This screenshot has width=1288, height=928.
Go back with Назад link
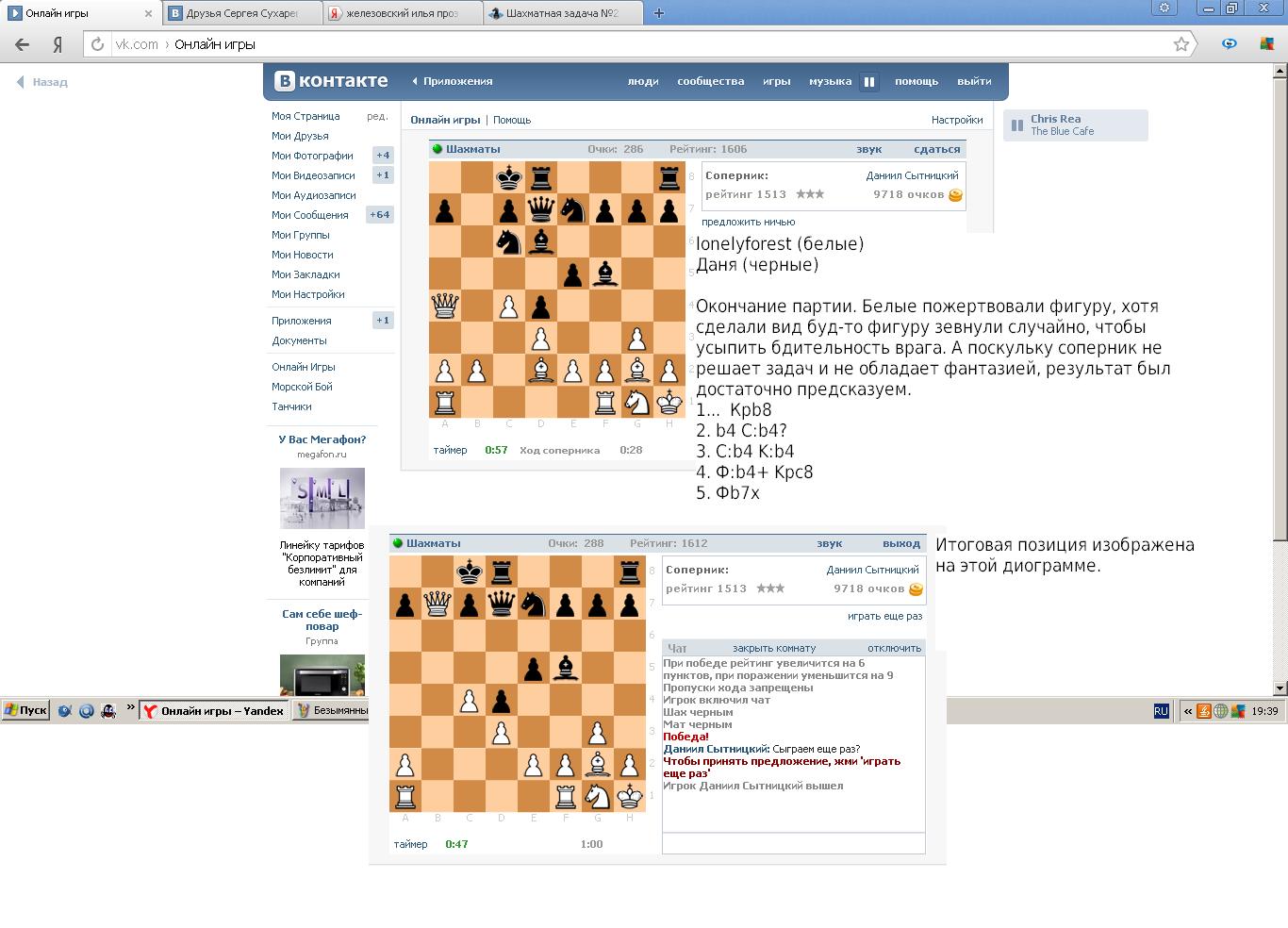pos(42,82)
